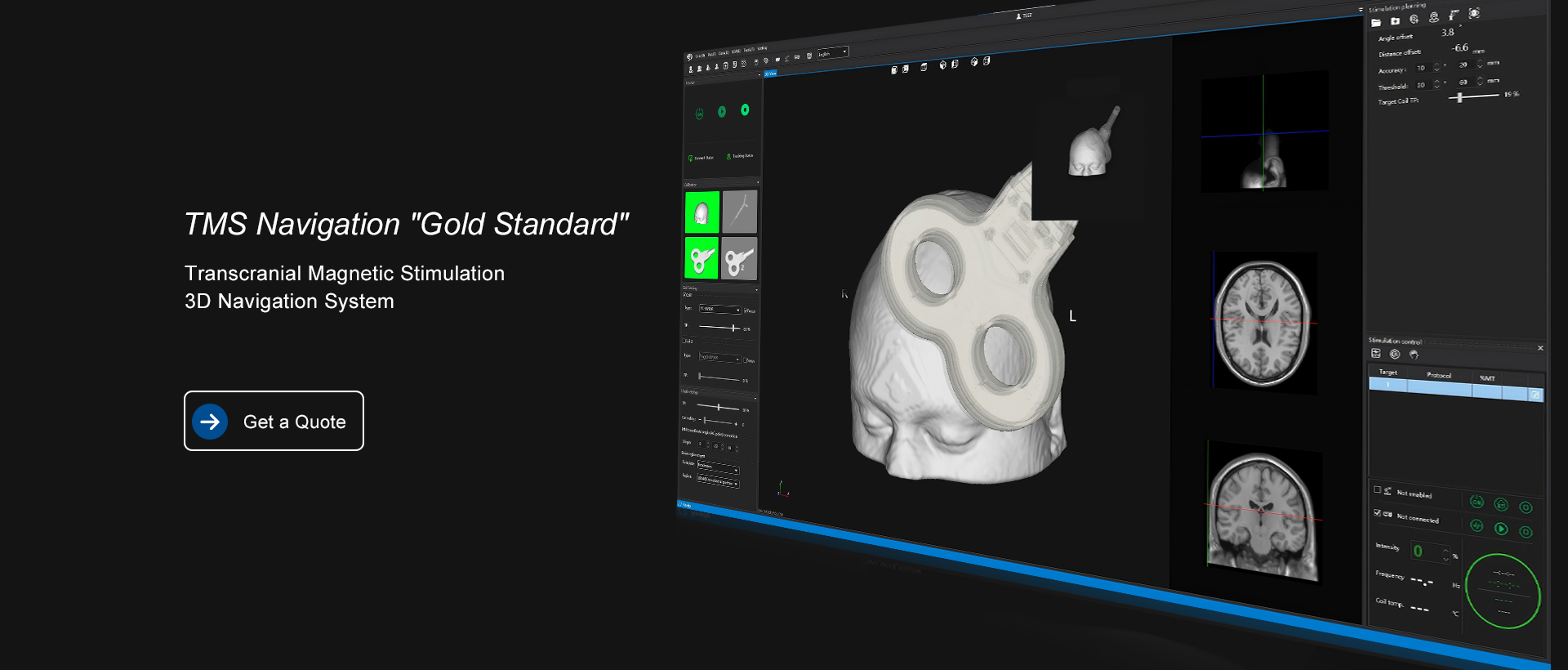Click the open folder icon in Stimulation planning
Screen dimensions: 1568x670
click(1376, 22)
